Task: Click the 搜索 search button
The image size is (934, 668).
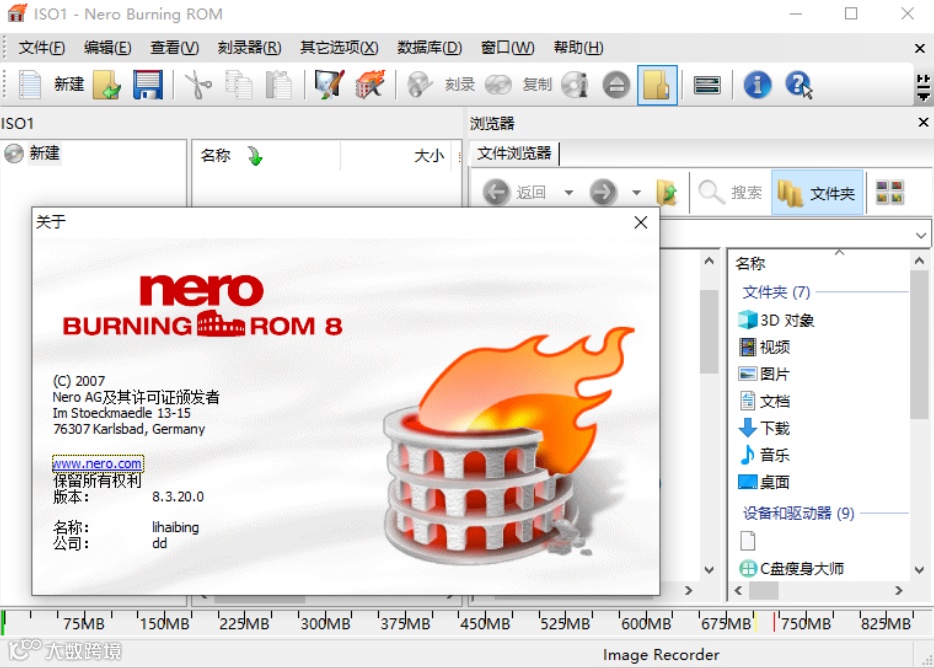Action: coord(730,192)
